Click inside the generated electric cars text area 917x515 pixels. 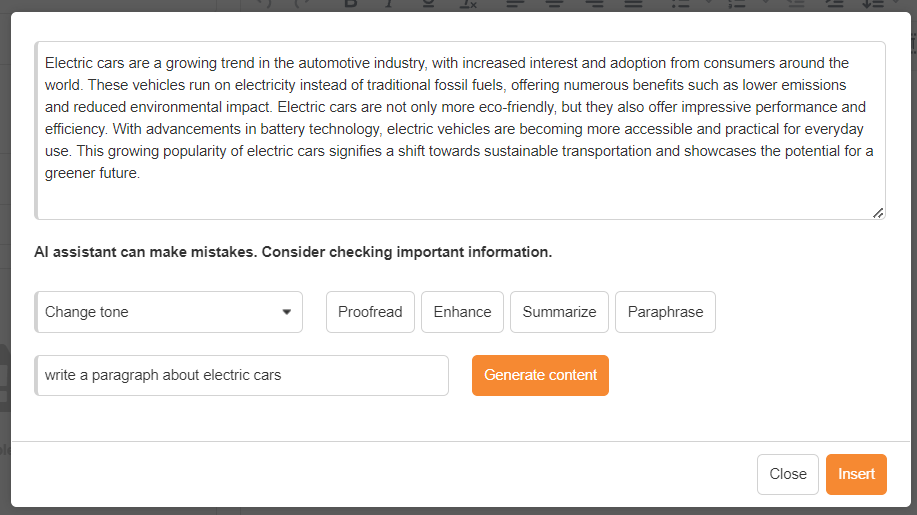pyautogui.click(x=460, y=130)
